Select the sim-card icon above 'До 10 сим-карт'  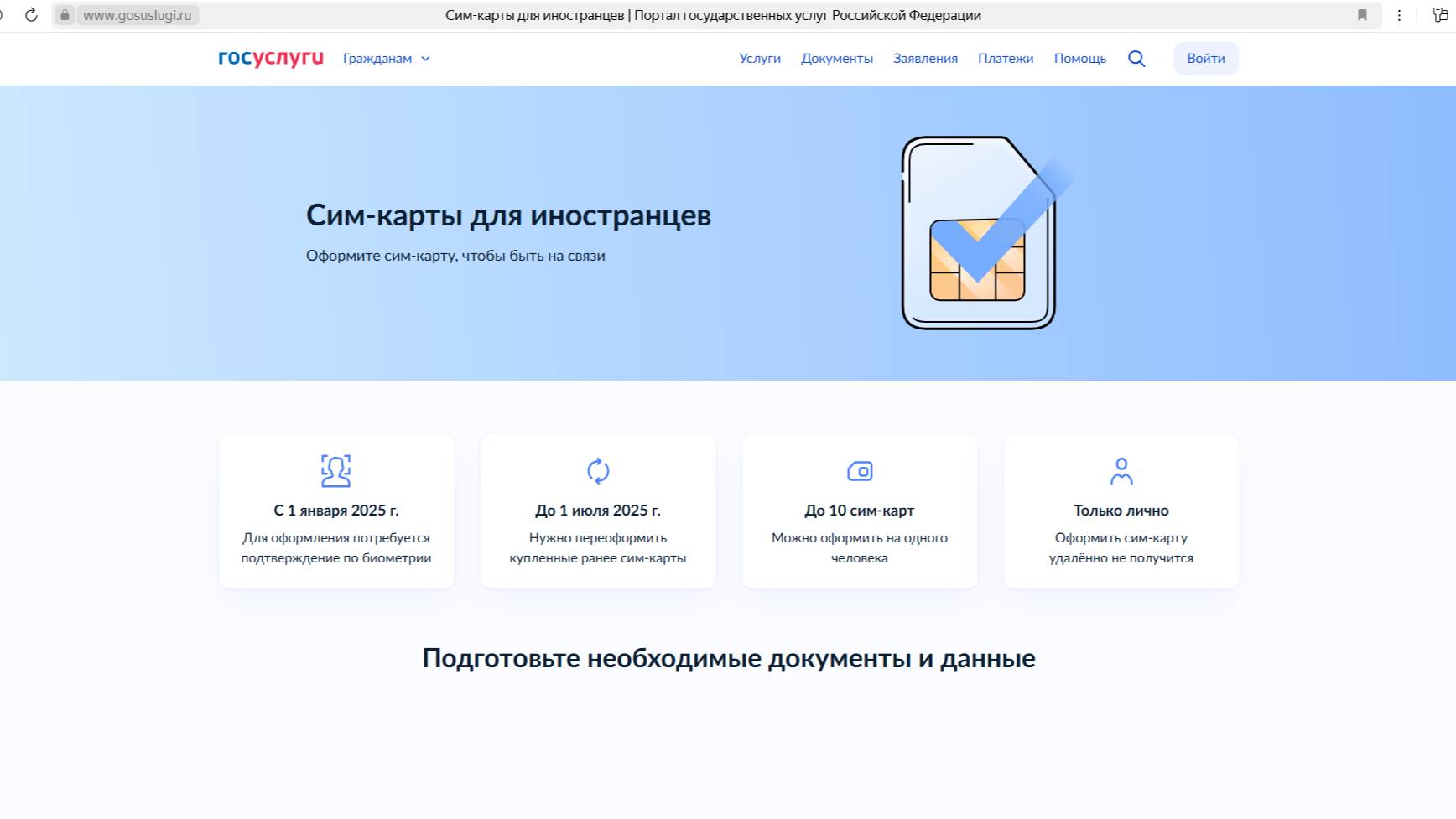pyautogui.click(x=859, y=471)
